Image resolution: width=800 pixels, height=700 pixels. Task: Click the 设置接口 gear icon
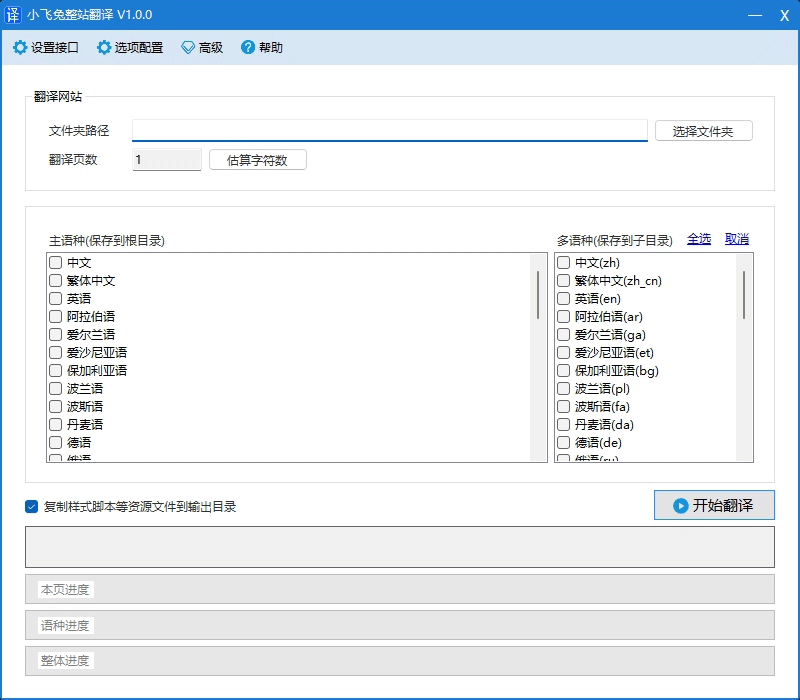[20, 47]
